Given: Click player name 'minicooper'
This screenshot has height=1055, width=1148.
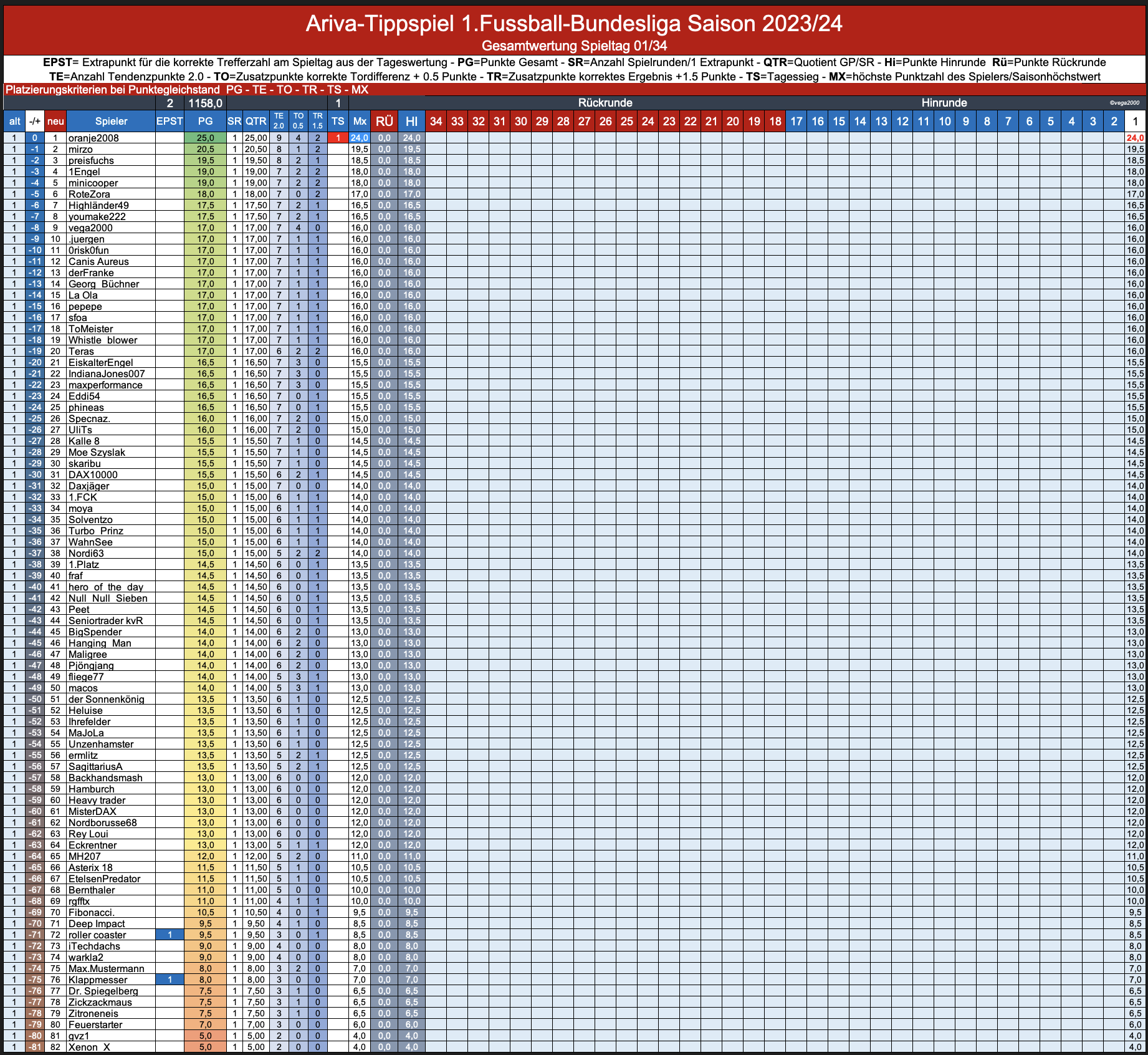Looking at the screenshot, I should pos(93,183).
